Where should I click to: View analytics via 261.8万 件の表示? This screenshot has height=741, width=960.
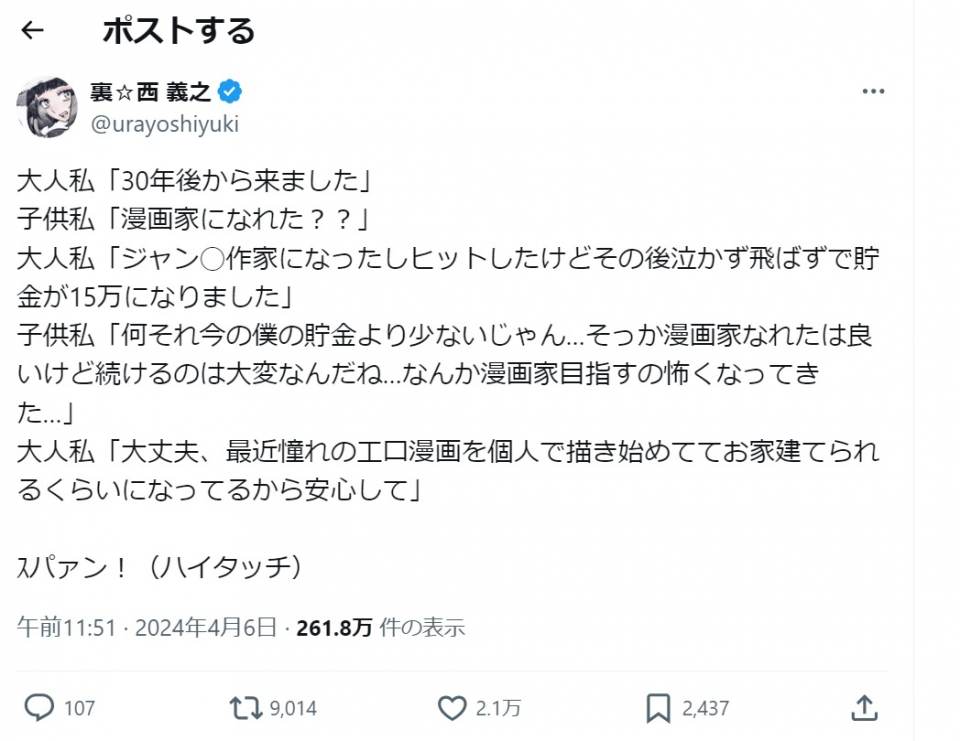click(380, 628)
